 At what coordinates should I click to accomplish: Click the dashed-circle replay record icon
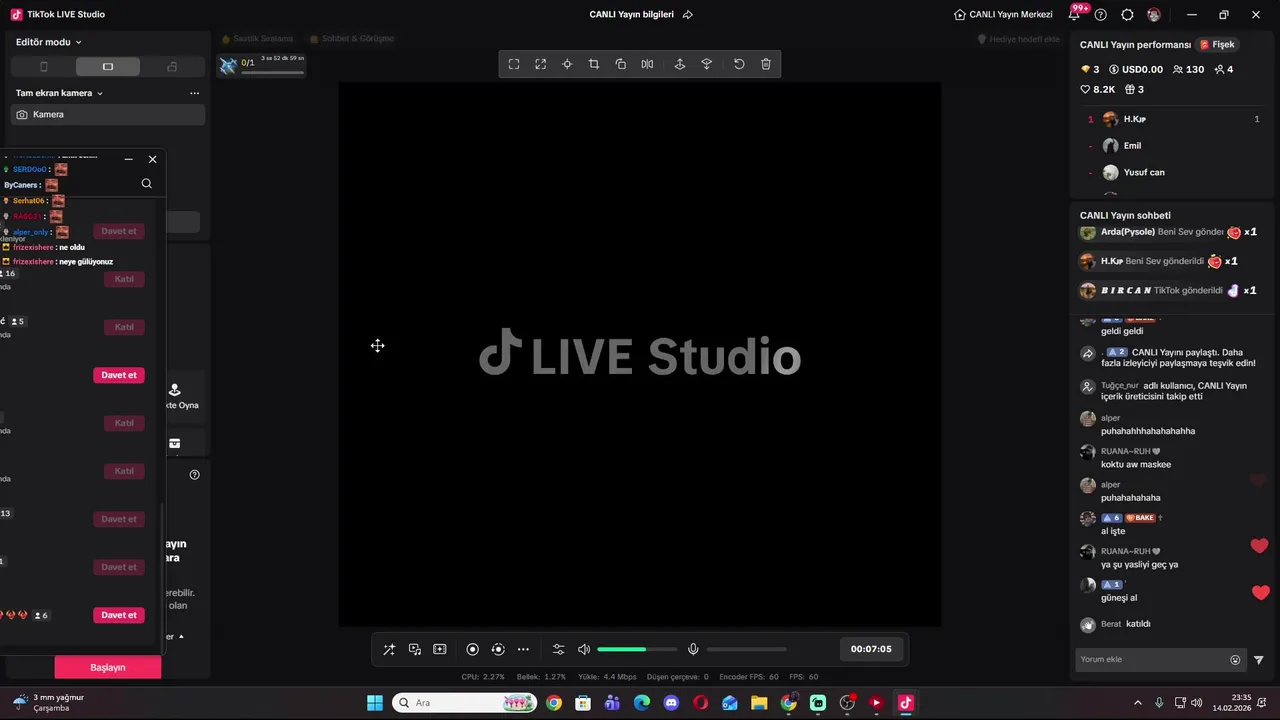pos(498,649)
